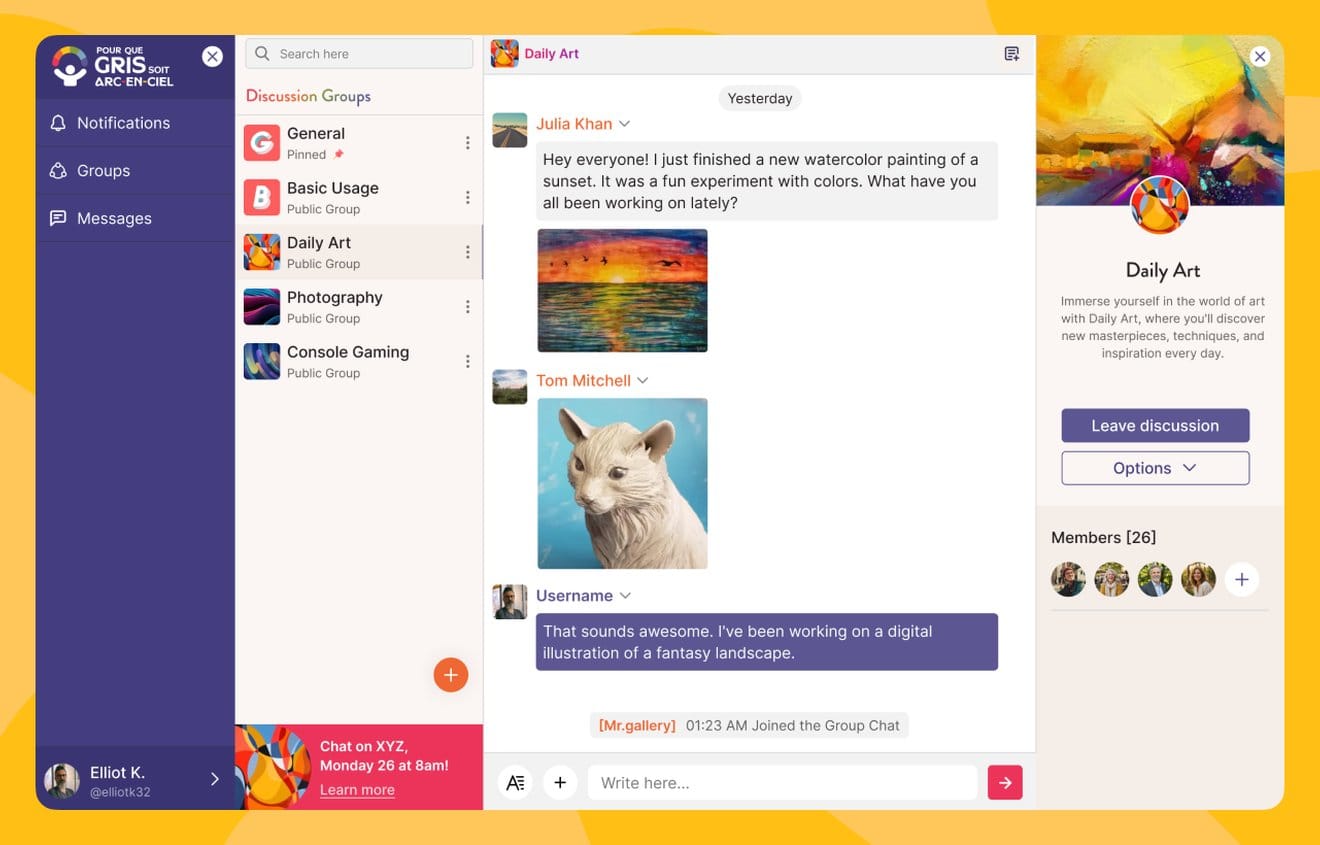
Task: Click the Write here message field
Action: (x=782, y=783)
